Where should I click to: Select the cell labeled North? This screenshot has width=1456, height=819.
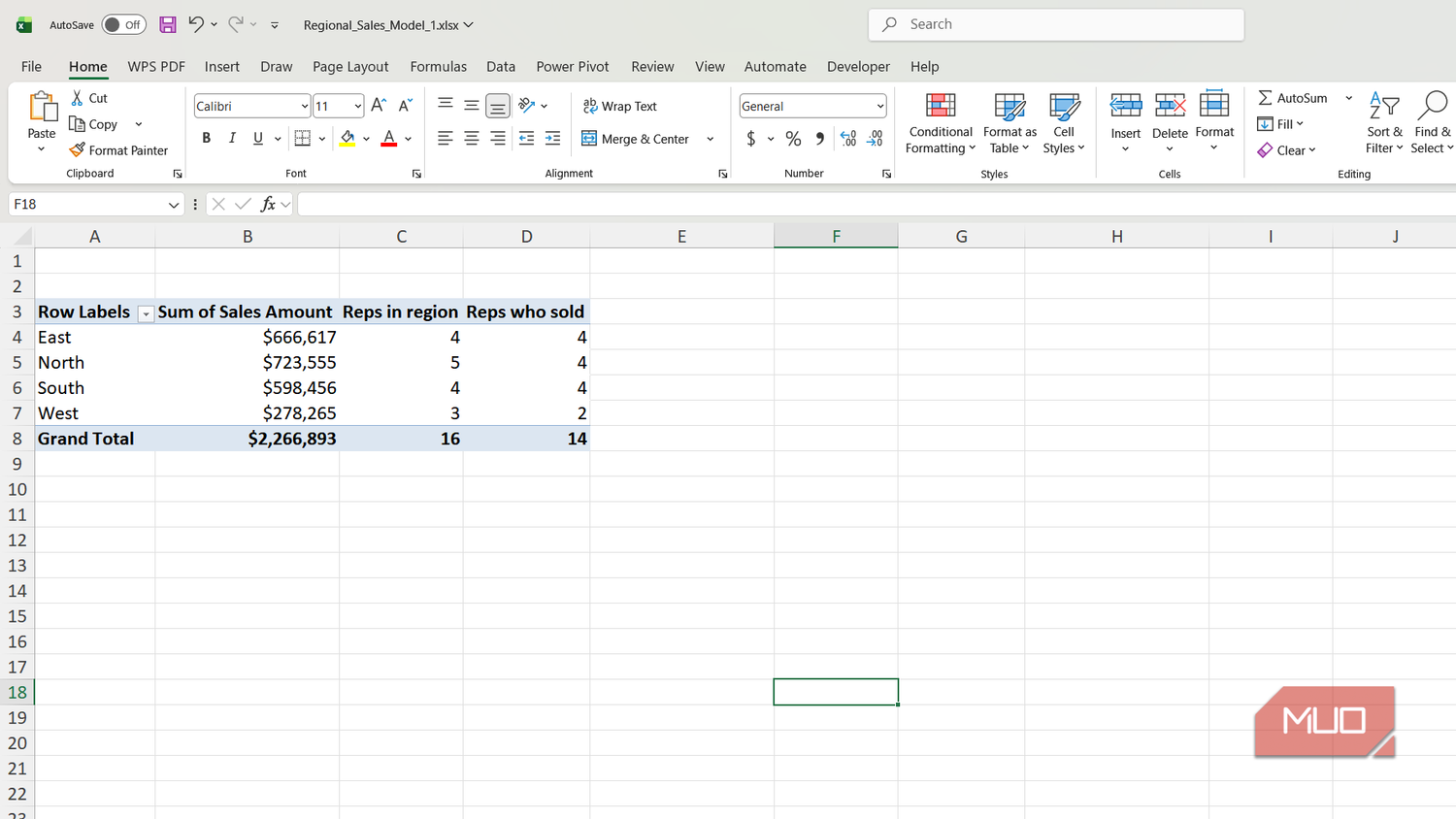coord(95,362)
